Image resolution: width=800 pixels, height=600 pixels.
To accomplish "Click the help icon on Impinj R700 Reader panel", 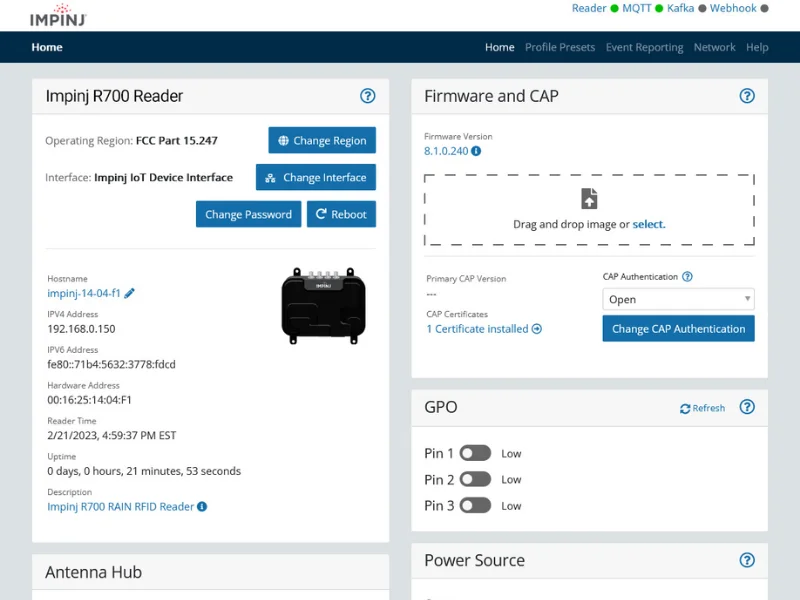I will 367,96.
